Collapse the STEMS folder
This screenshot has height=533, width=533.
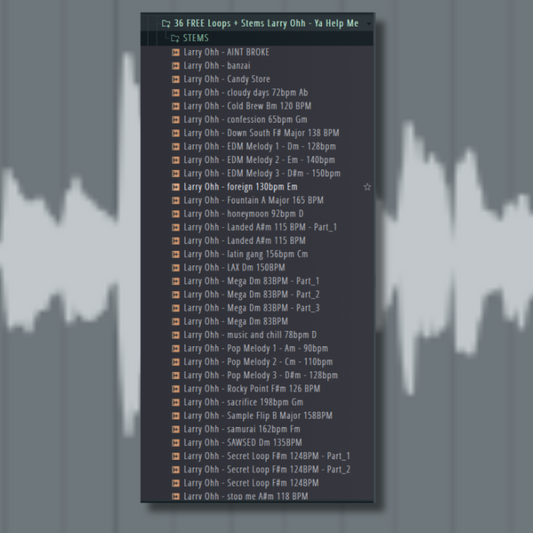175,38
